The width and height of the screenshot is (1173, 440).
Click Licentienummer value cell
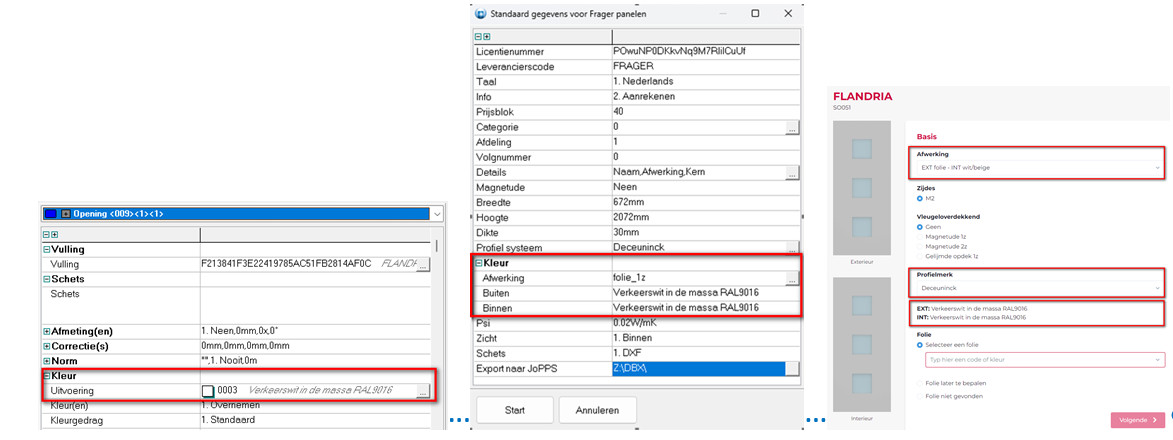click(x=705, y=52)
